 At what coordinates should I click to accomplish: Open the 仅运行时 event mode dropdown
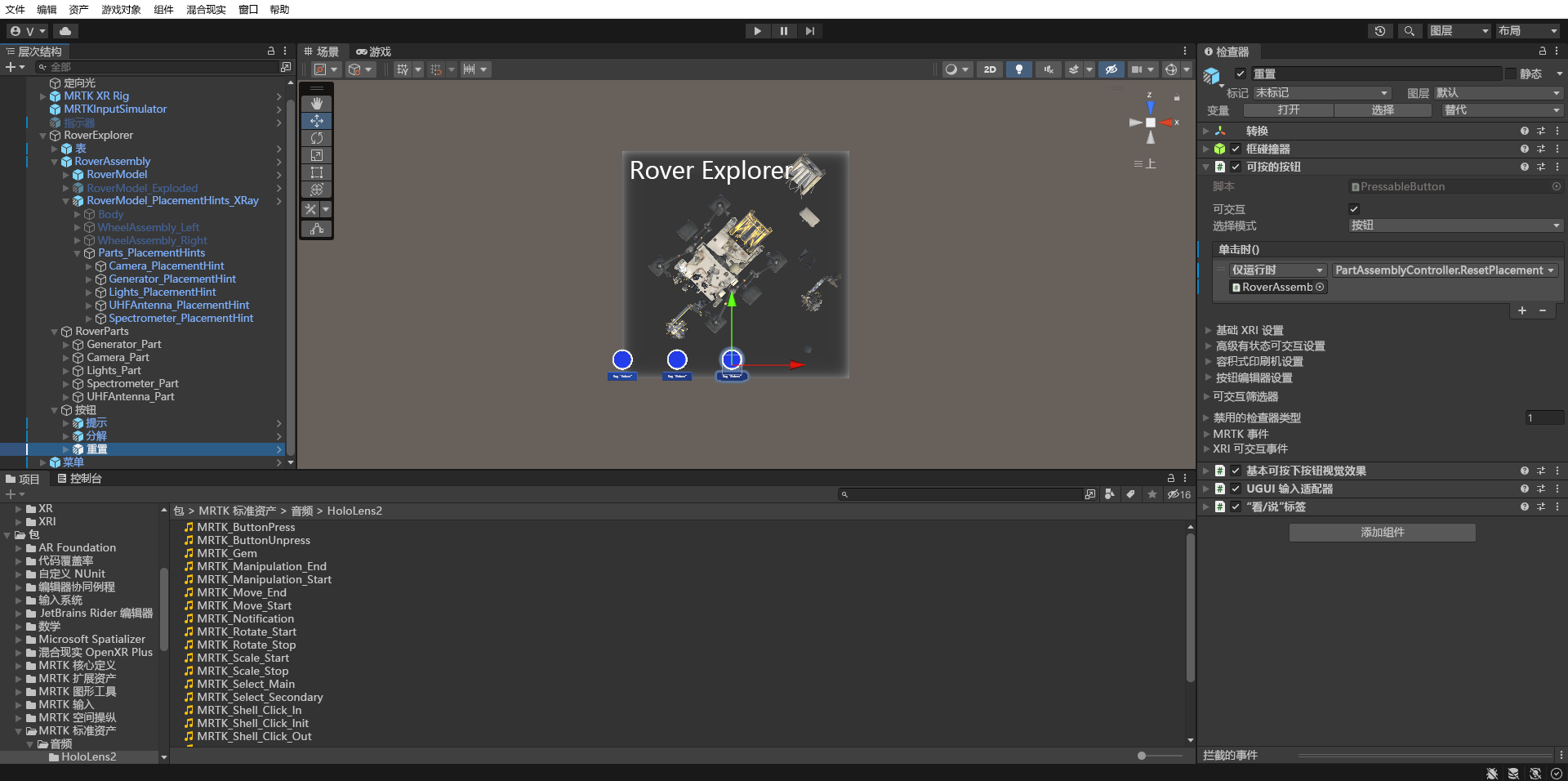tap(1277, 270)
